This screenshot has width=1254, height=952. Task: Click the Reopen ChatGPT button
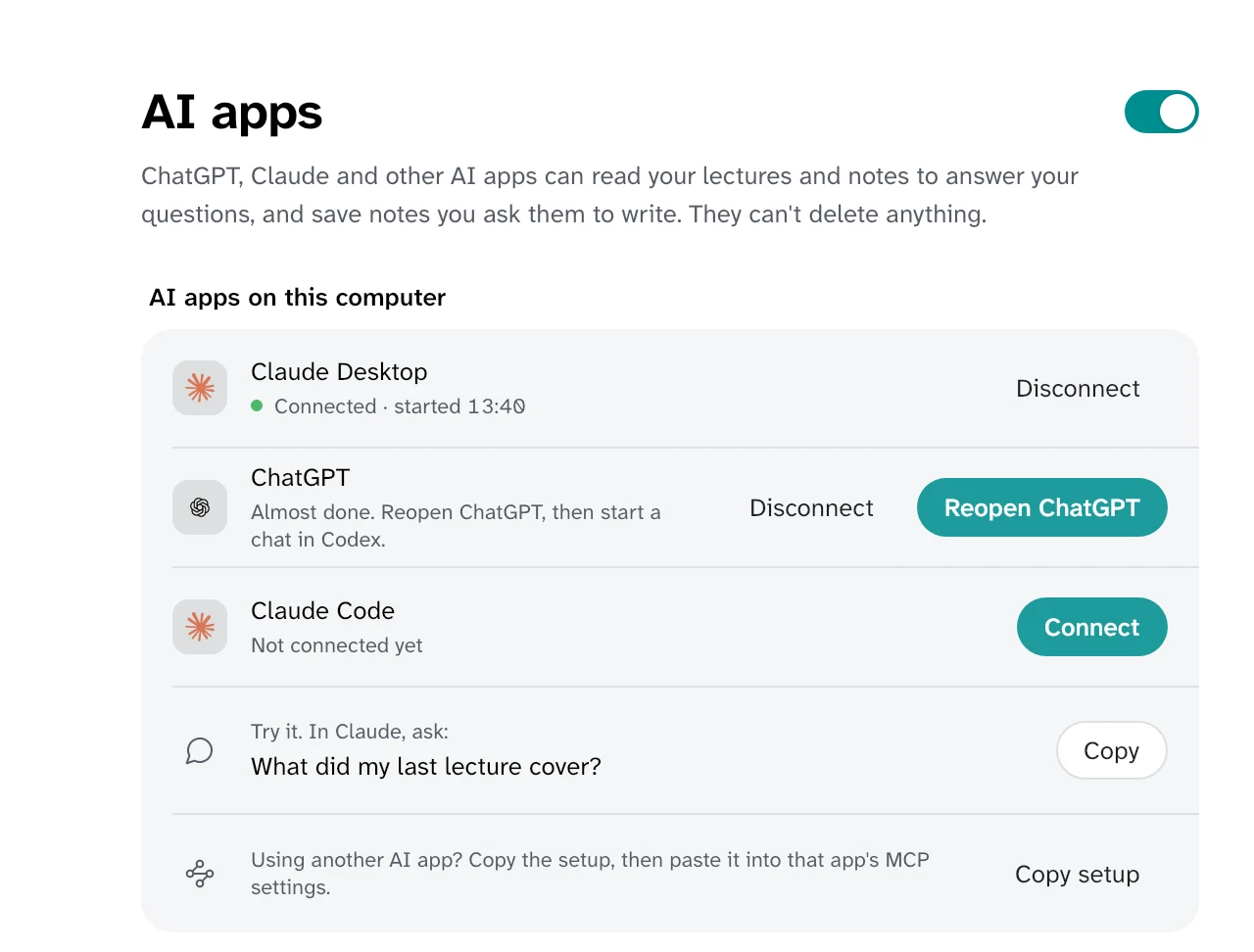click(1042, 507)
